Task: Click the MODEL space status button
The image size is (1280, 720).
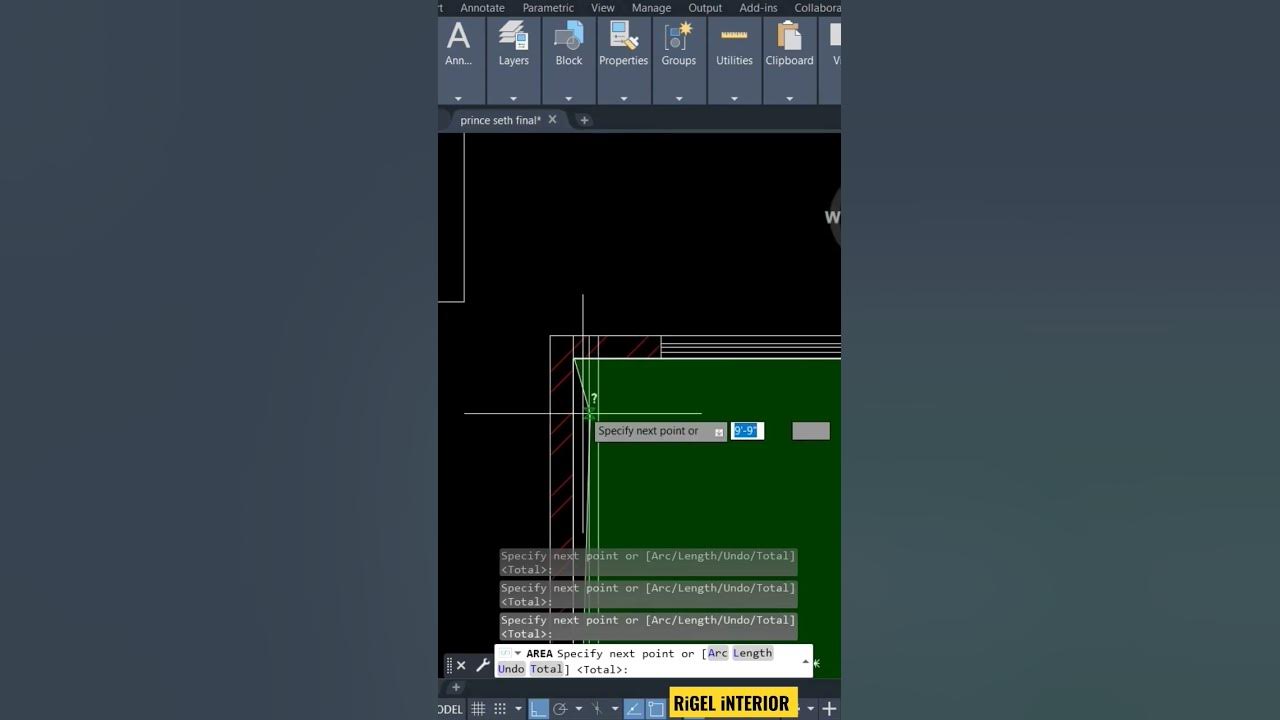Action: pos(450,709)
